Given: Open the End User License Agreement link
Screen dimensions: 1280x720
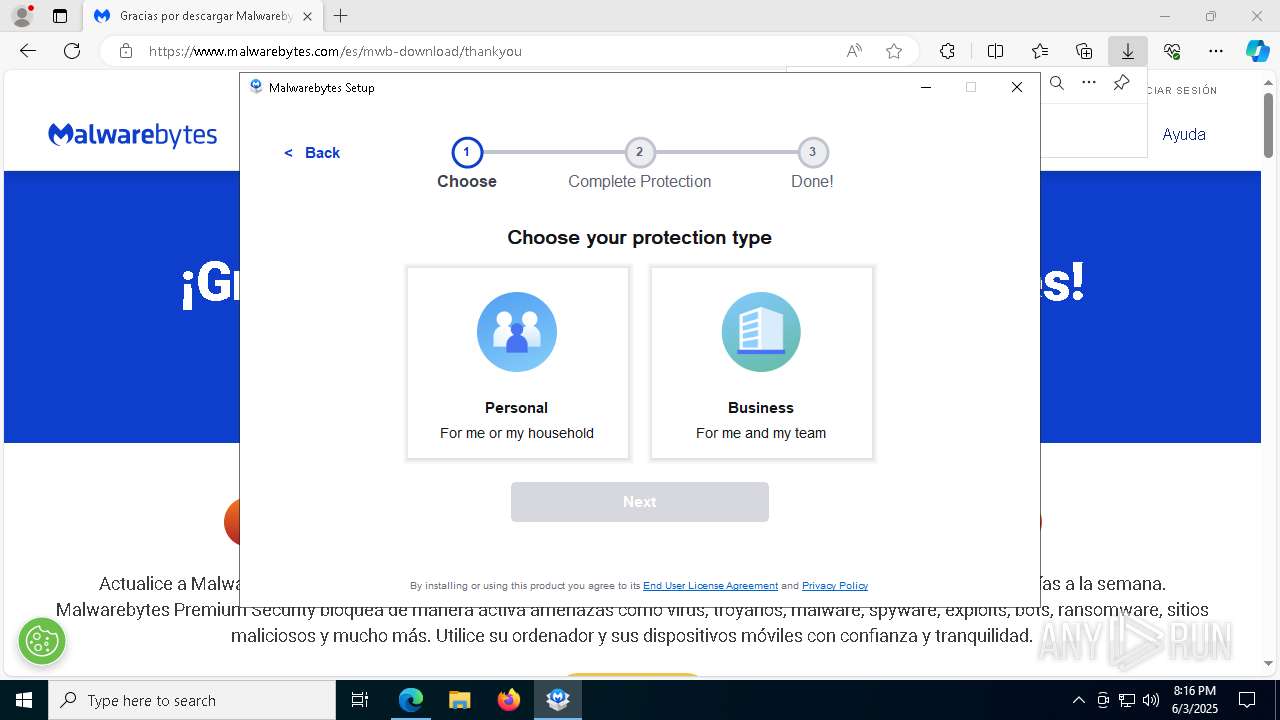Looking at the screenshot, I should tap(710, 586).
